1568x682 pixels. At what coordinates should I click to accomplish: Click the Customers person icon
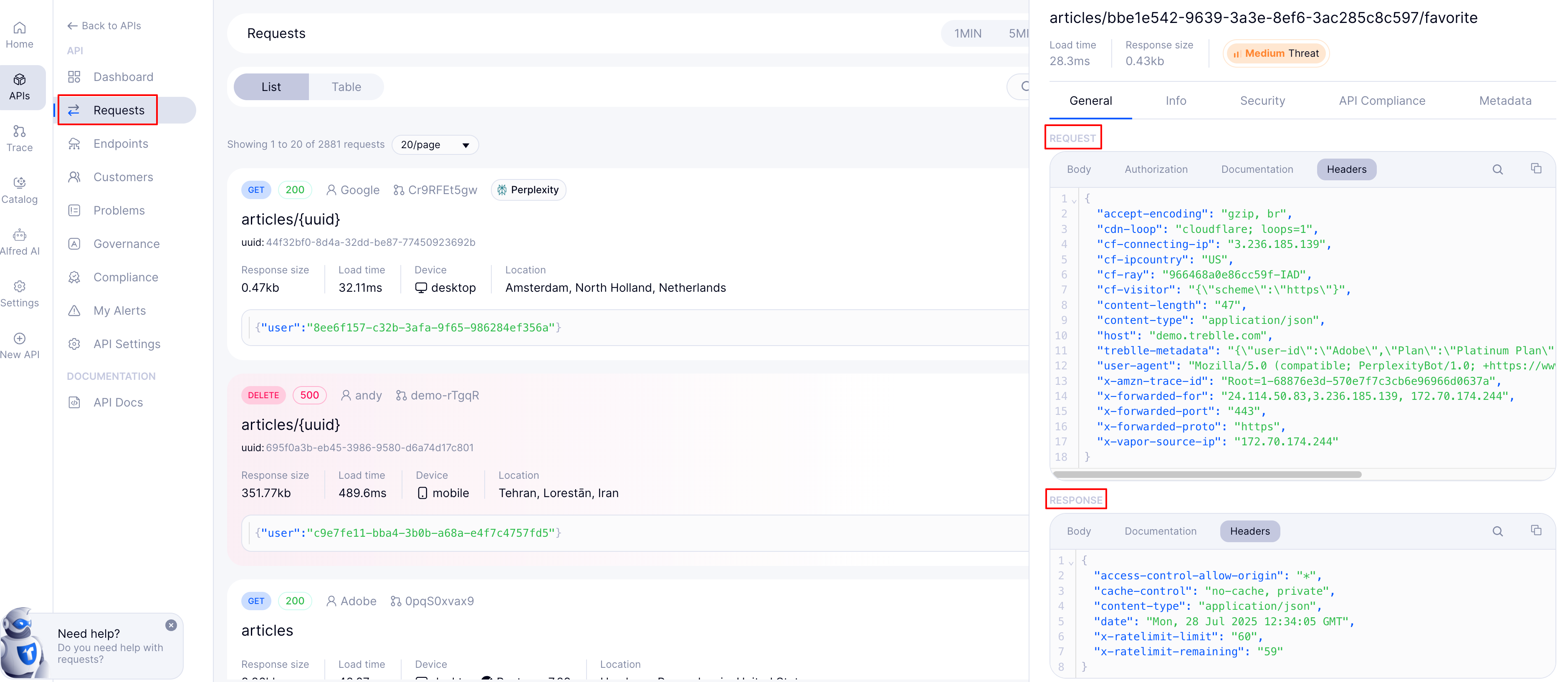click(74, 177)
